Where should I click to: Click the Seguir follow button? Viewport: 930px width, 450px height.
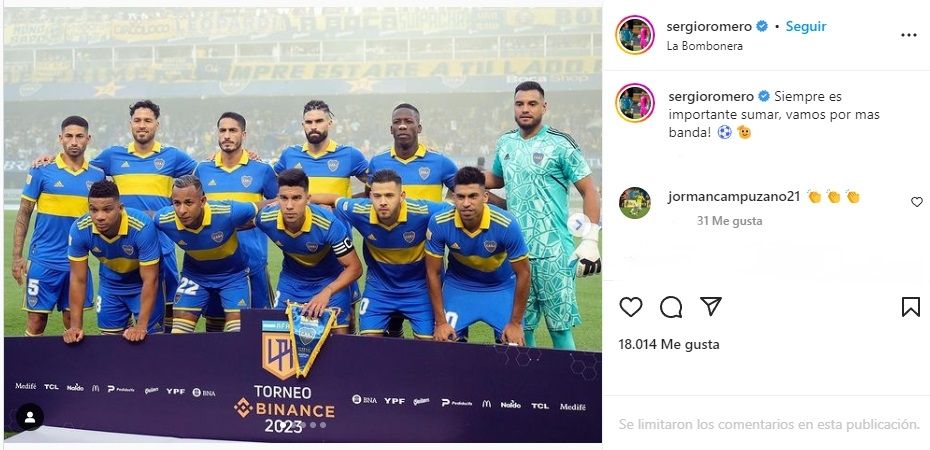805,26
